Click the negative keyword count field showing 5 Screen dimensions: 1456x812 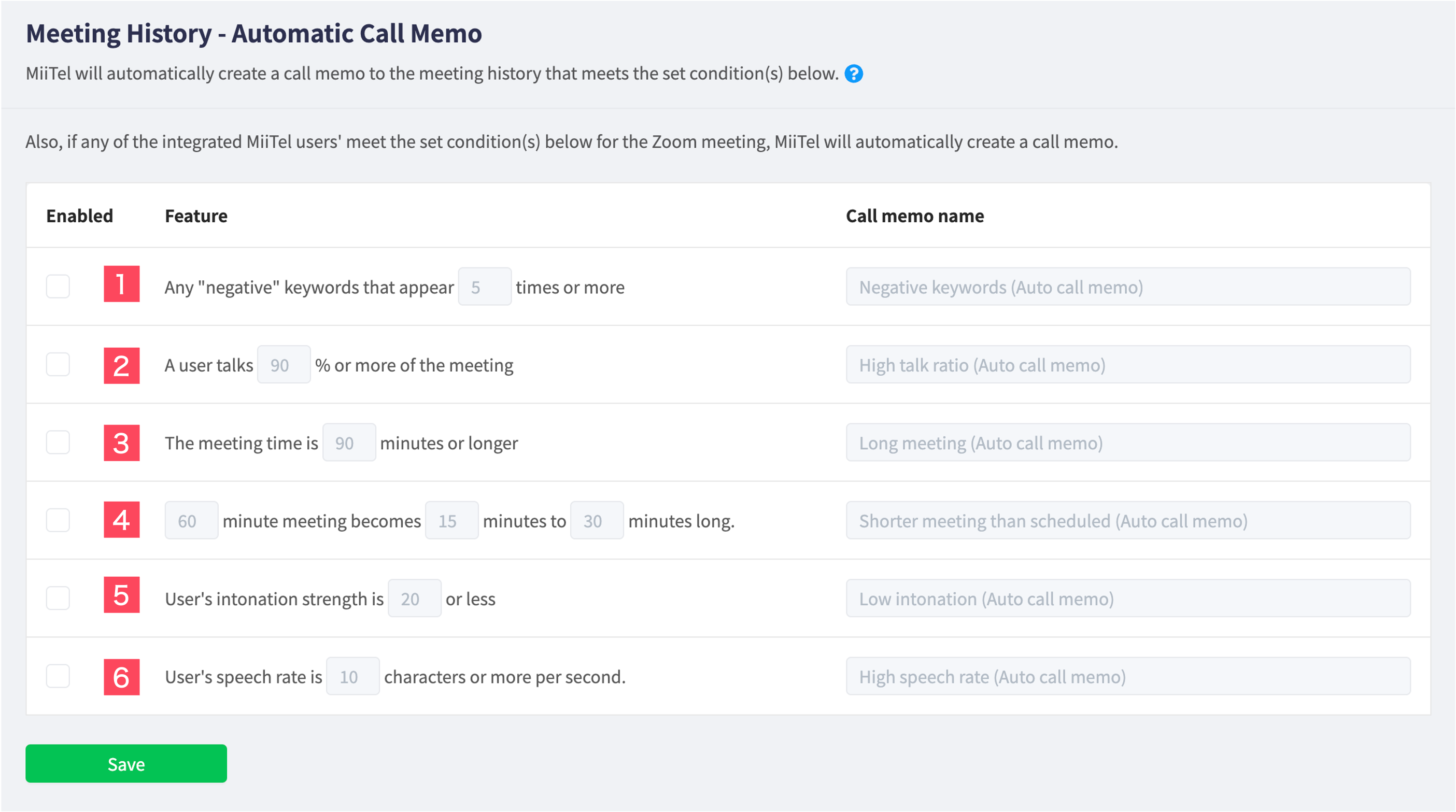click(485, 287)
